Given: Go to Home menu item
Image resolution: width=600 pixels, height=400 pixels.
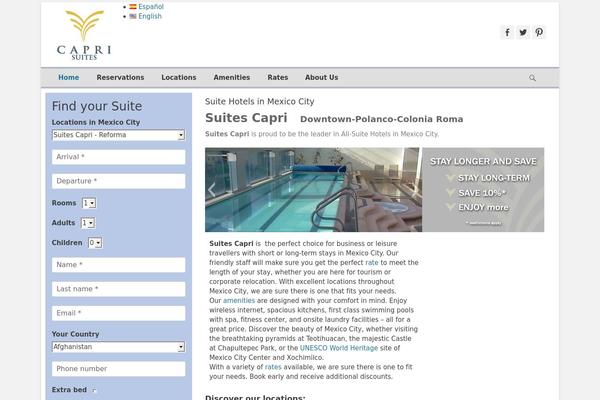Looking at the screenshot, I should tap(68, 77).
